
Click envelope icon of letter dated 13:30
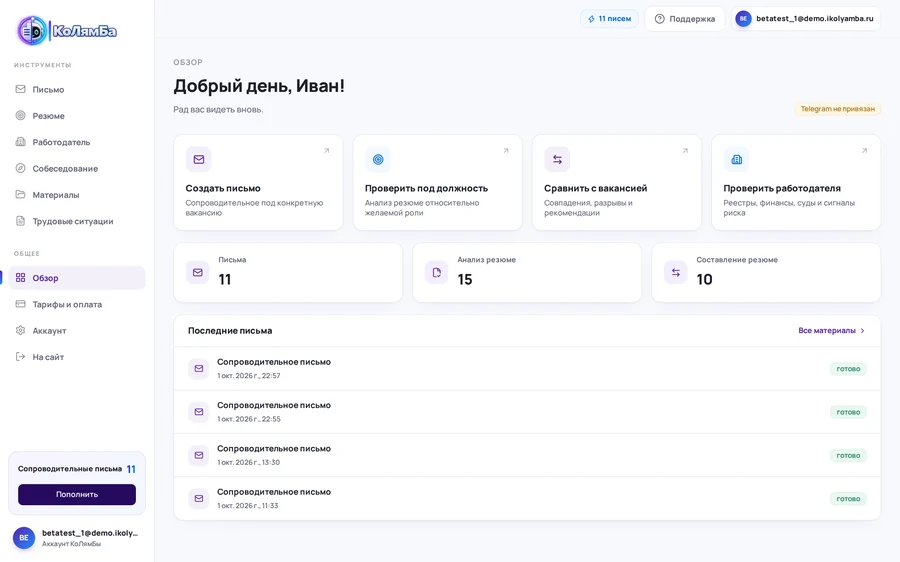199,455
